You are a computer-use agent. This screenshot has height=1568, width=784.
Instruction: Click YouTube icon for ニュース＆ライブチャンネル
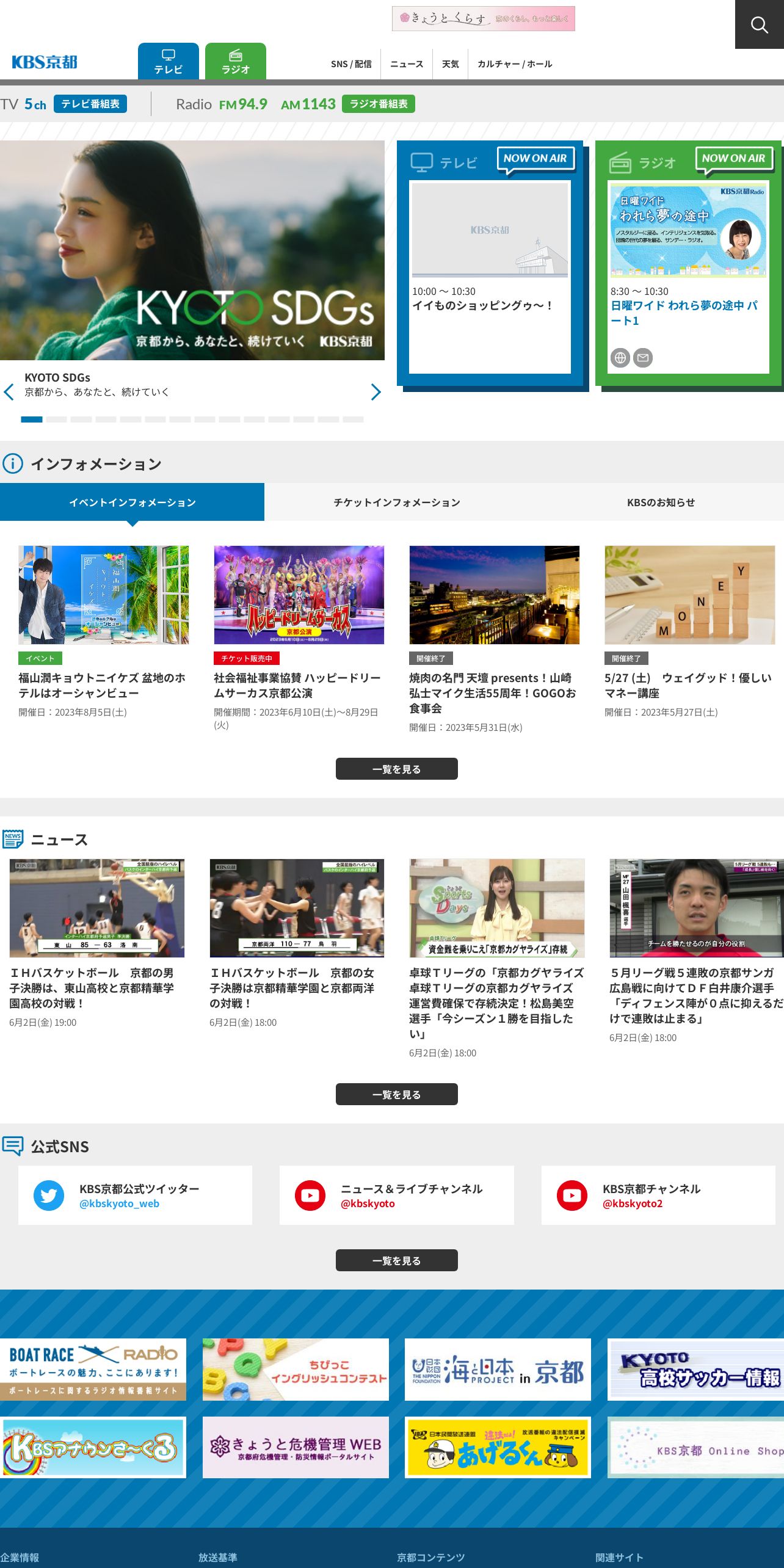click(x=310, y=1196)
